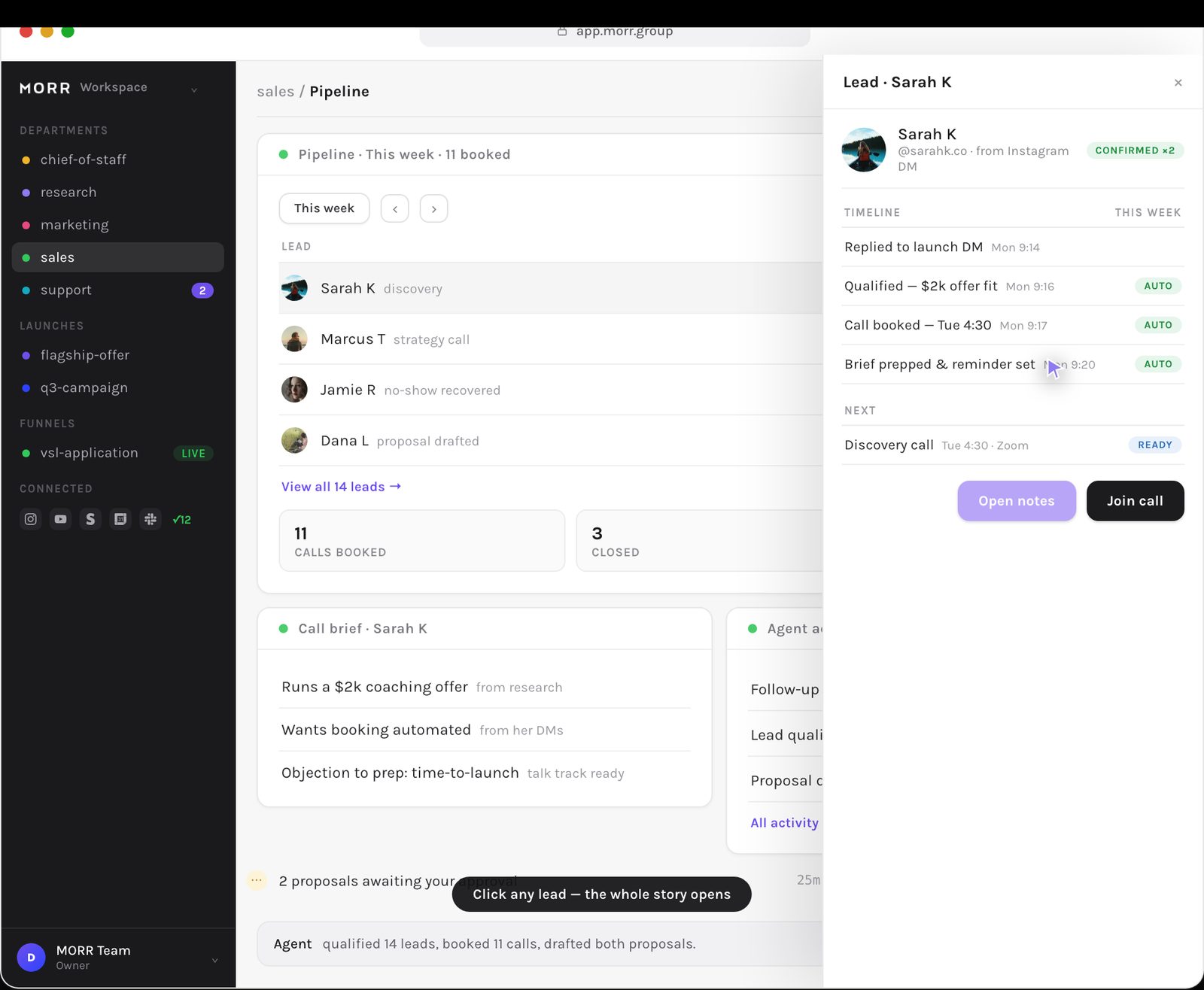Click Jamie R avatar in lead list
Screen dimensions: 1204x990
294,390
